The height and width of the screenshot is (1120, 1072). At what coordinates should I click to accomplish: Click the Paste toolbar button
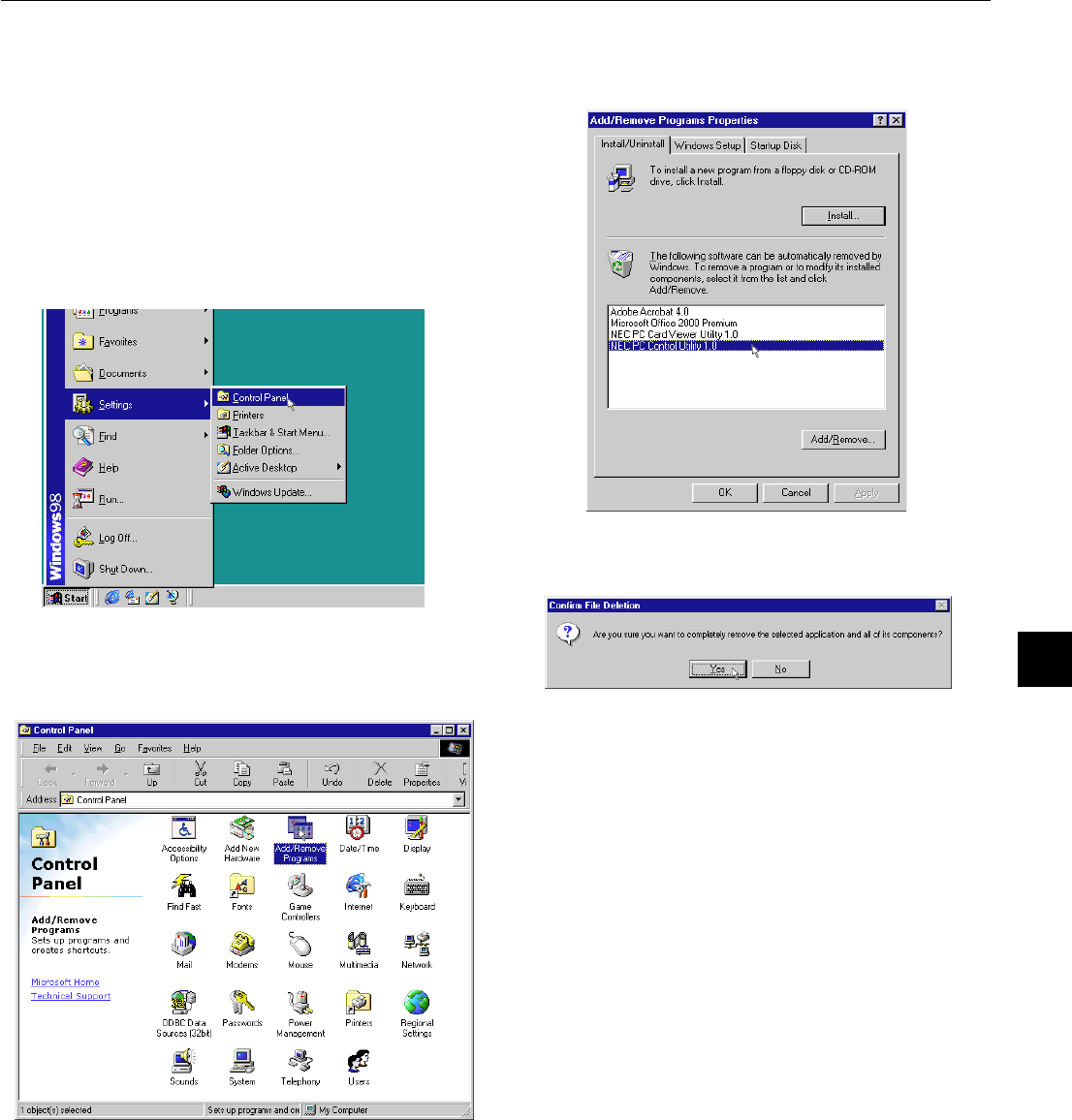click(284, 774)
